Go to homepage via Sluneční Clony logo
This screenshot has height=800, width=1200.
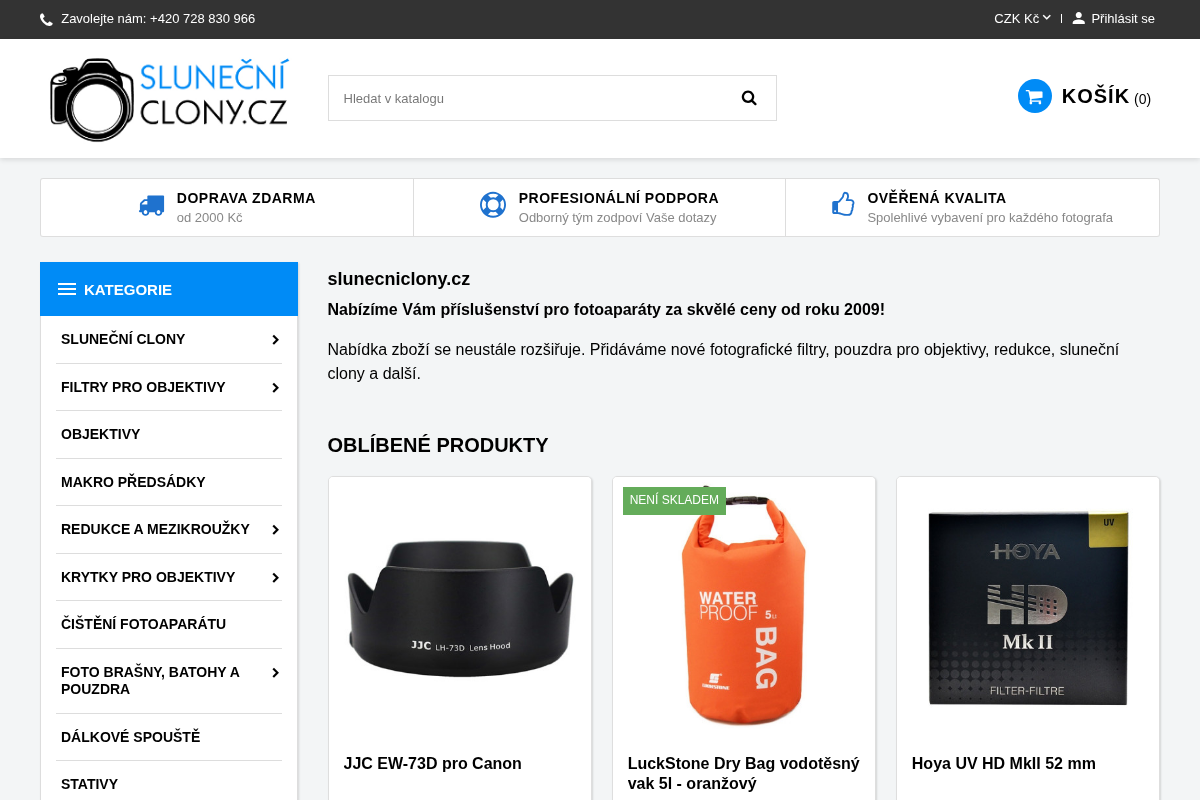pyautogui.click(x=169, y=99)
